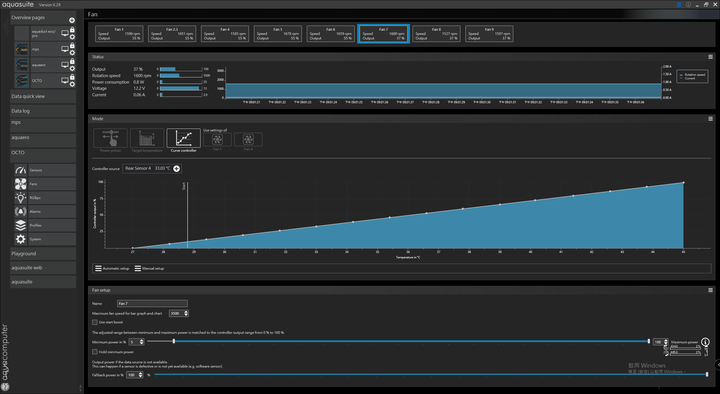Image resolution: width=720 pixels, height=394 pixels.
Task: Adjust the Fallback power stepper
Action: pos(141,375)
